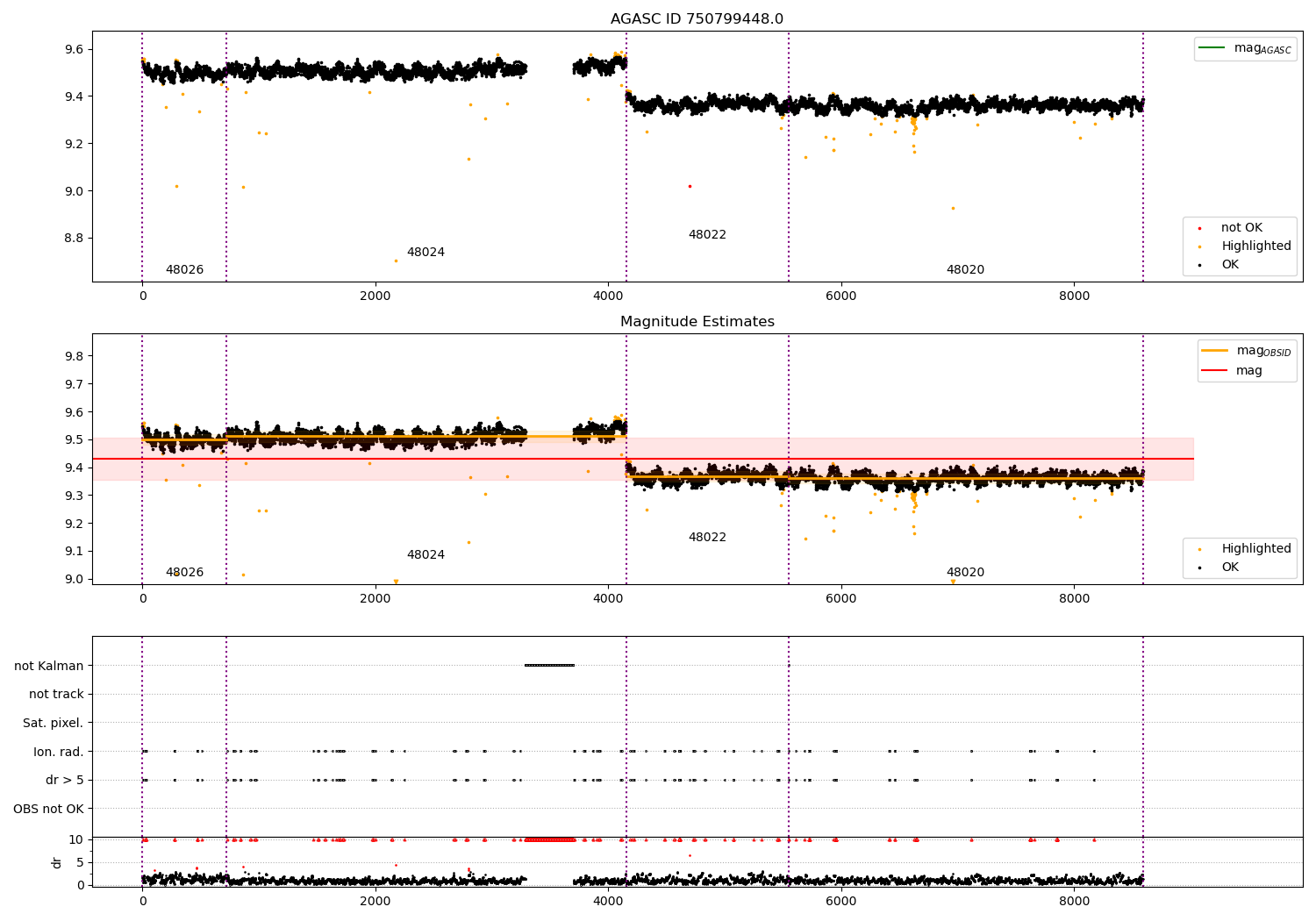Click orange down-triangle marker above middle-plot 48020 label
The image size is (1316, 921).
pyautogui.click(x=953, y=582)
